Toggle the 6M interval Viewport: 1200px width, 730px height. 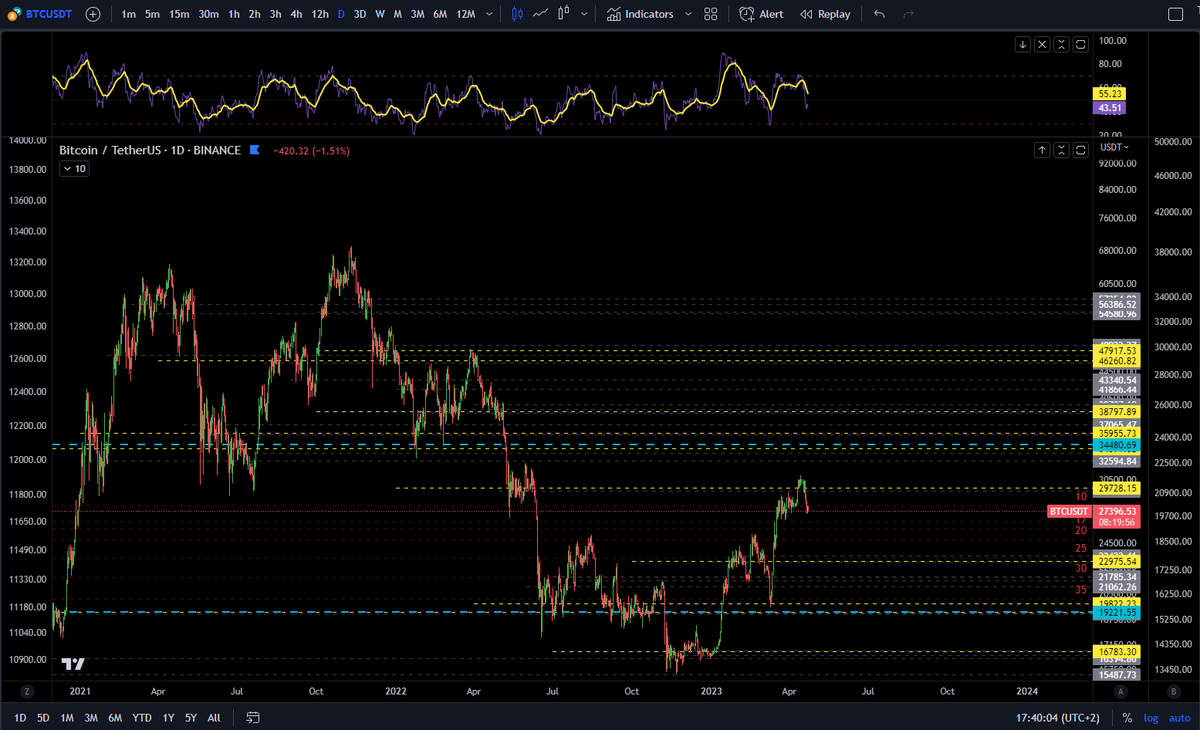pyautogui.click(x=440, y=14)
